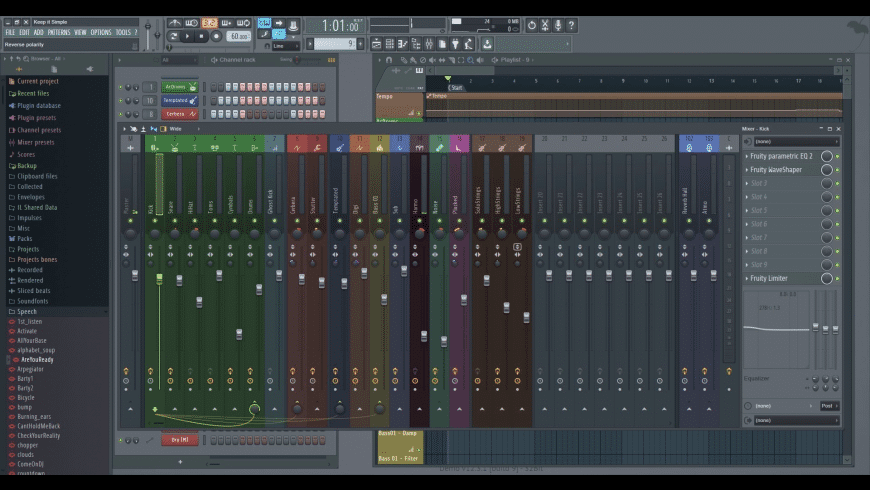
Task: Open the PATTERNS menu
Action: tap(59, 32)
